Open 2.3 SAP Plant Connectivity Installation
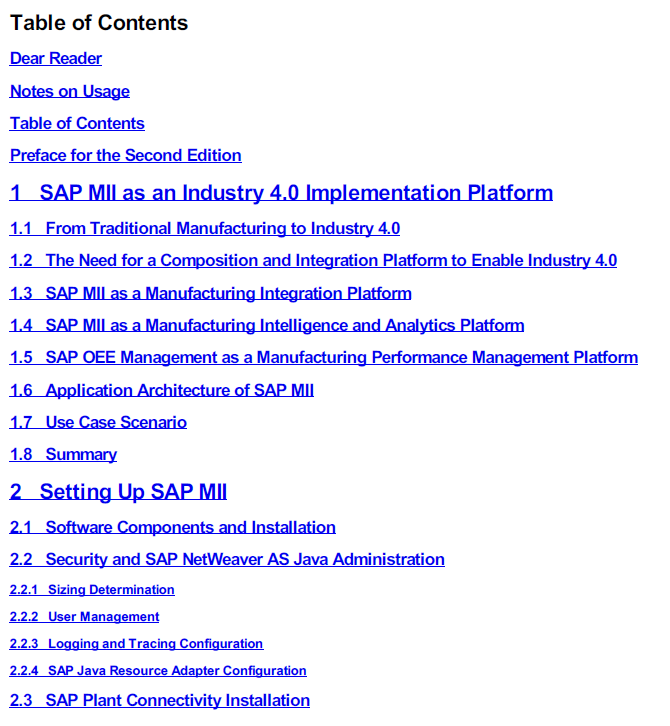 coord(160,700)
